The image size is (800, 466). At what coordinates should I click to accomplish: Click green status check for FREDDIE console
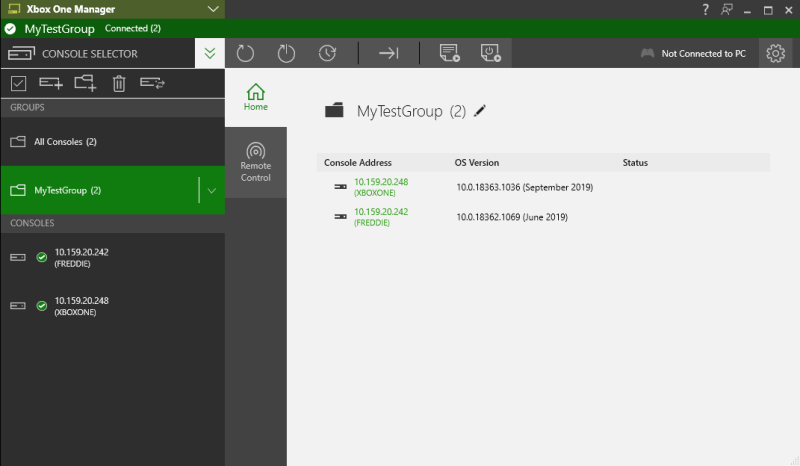tap(42, 257)
